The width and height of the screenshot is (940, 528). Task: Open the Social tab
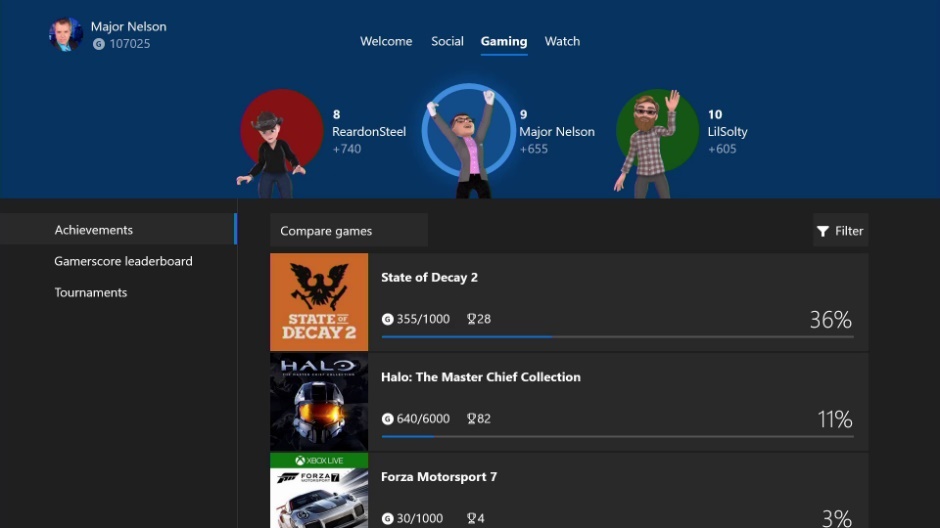coord(447,41)
